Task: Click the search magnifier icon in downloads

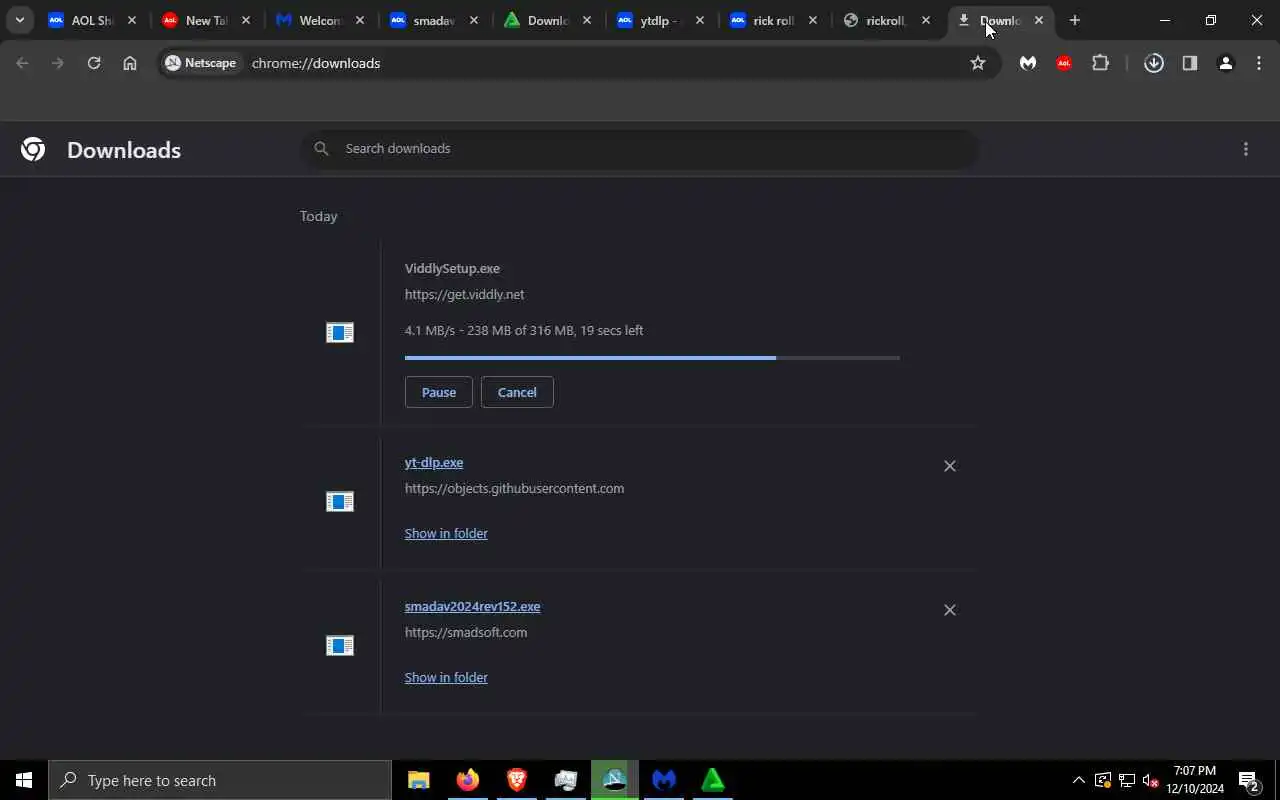Action: click(x=321, y=149)
